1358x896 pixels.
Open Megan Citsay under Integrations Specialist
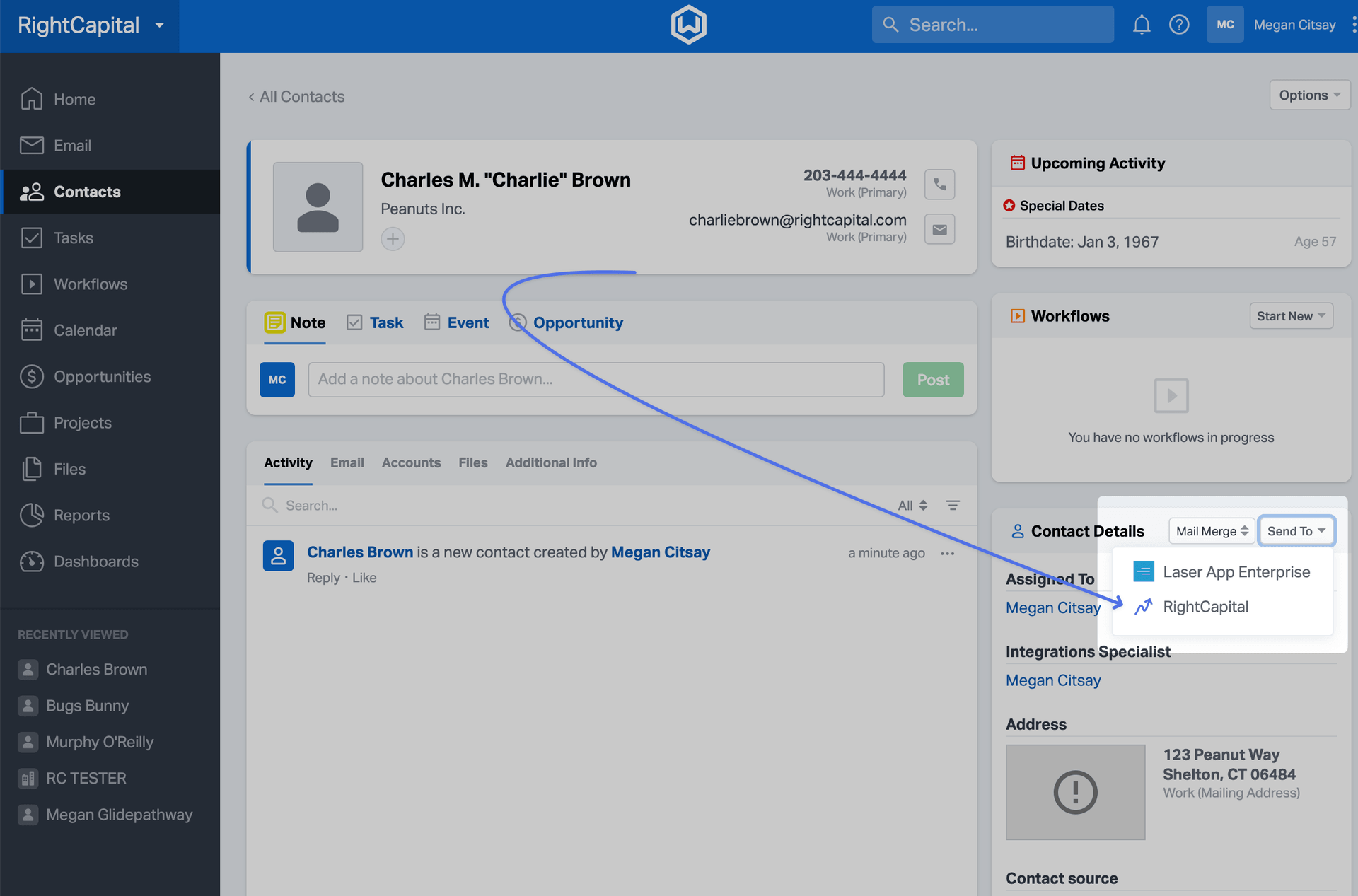(x=1053, y=680)
